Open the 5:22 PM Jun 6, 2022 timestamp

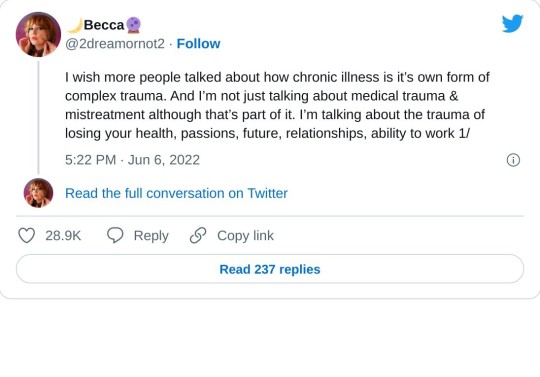click(x=132, y=160)
